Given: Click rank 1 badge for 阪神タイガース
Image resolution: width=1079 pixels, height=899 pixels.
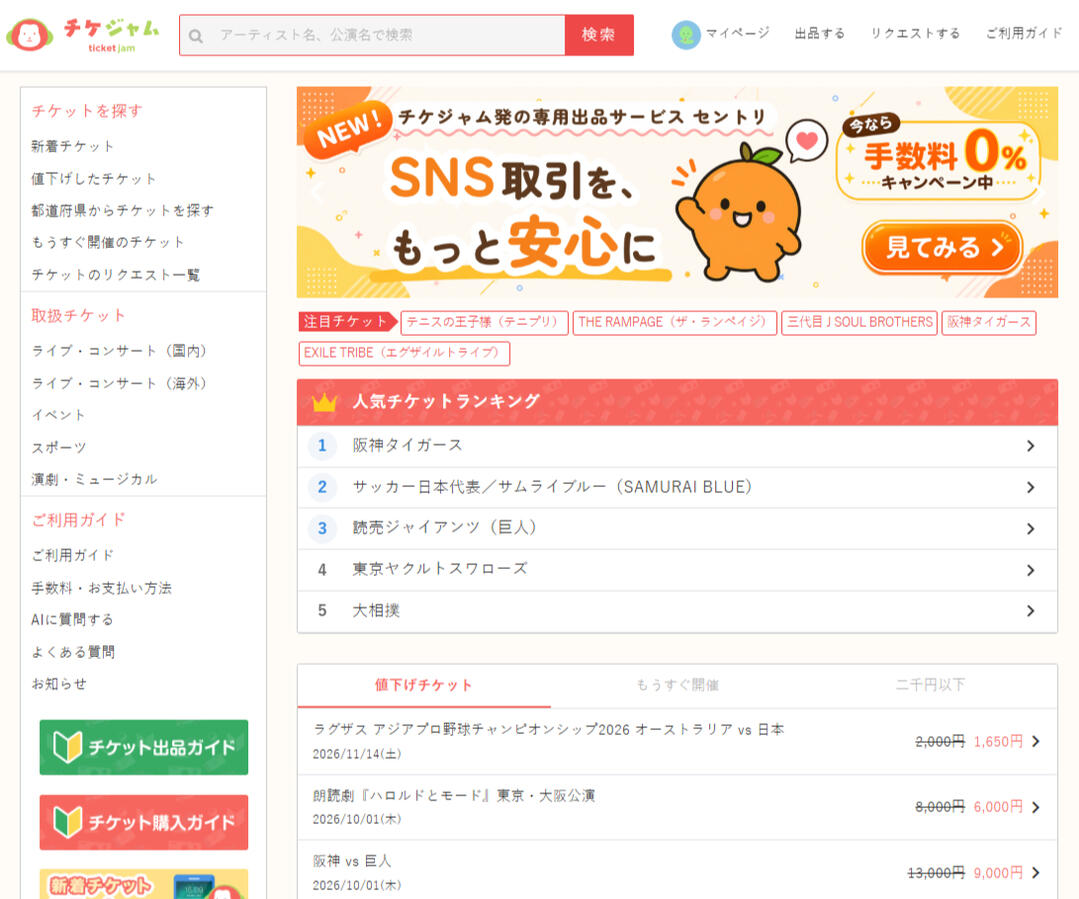Looking at the screenshot, I should pos(322,446).
